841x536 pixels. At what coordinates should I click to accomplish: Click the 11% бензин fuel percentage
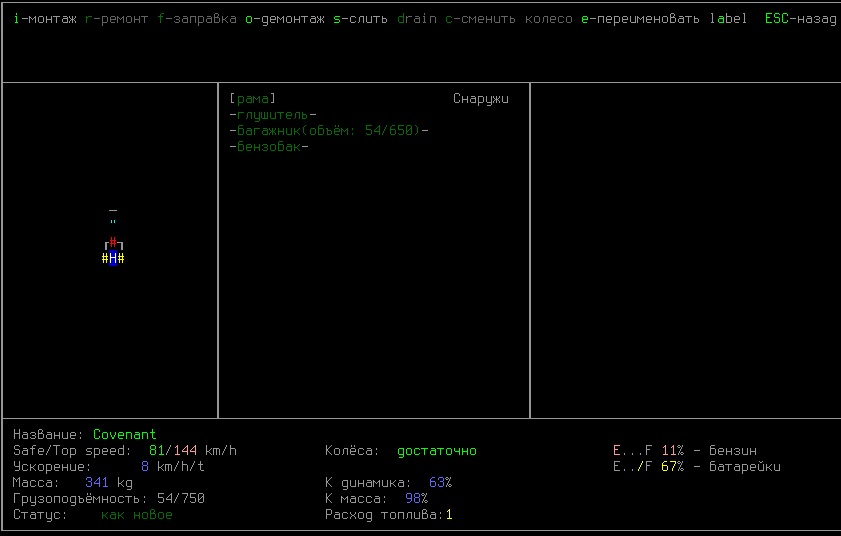pos(673,451)
